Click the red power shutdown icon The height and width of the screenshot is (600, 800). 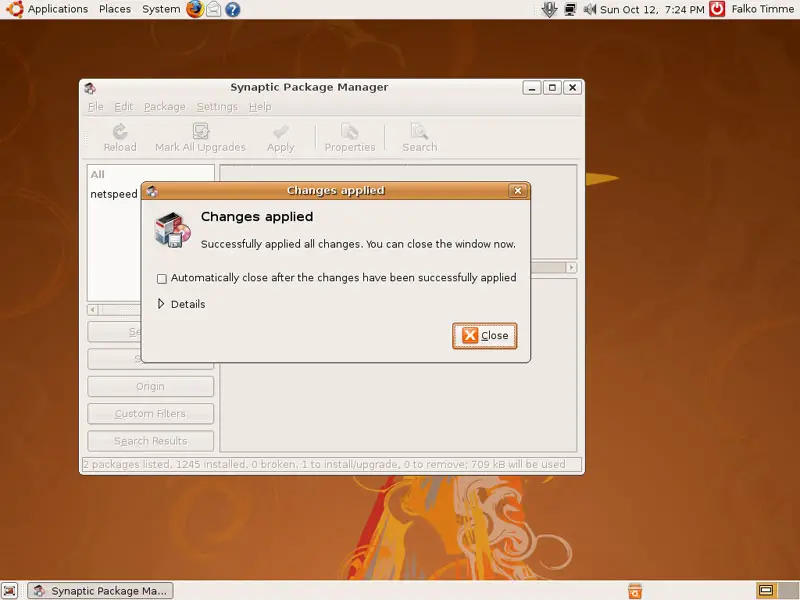pyautogui.click(x=717, y=9)
